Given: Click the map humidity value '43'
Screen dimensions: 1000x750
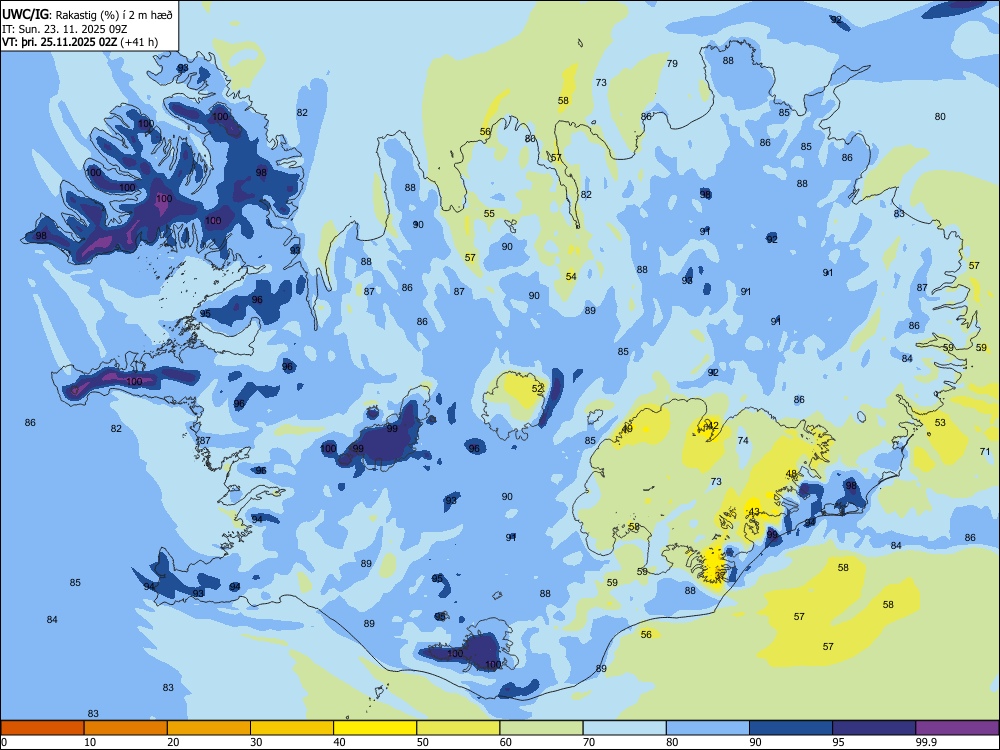Looking at the screenshot, I should [x=754, y=511].
